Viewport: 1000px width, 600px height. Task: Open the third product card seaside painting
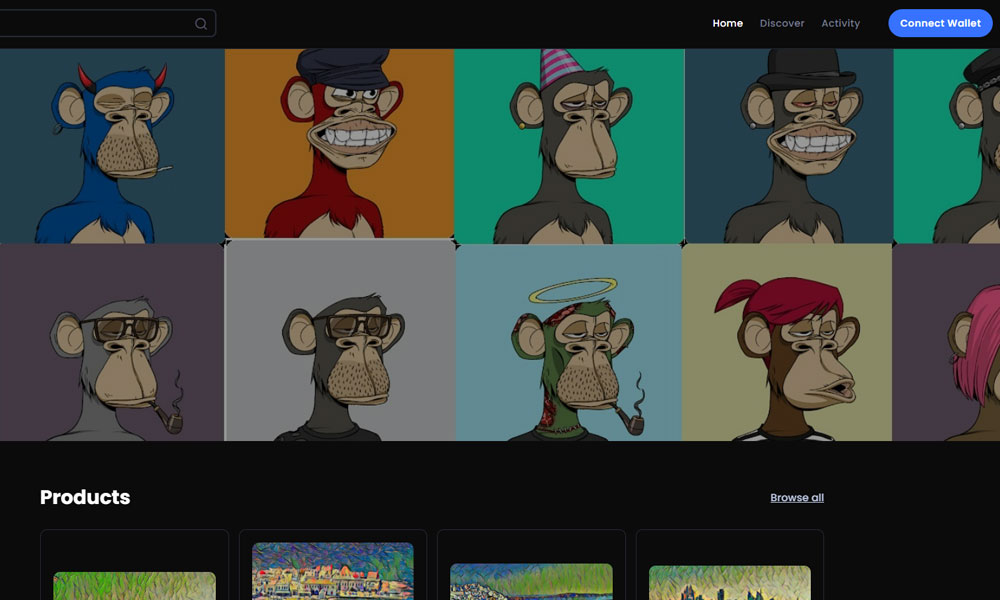[531, 565]
